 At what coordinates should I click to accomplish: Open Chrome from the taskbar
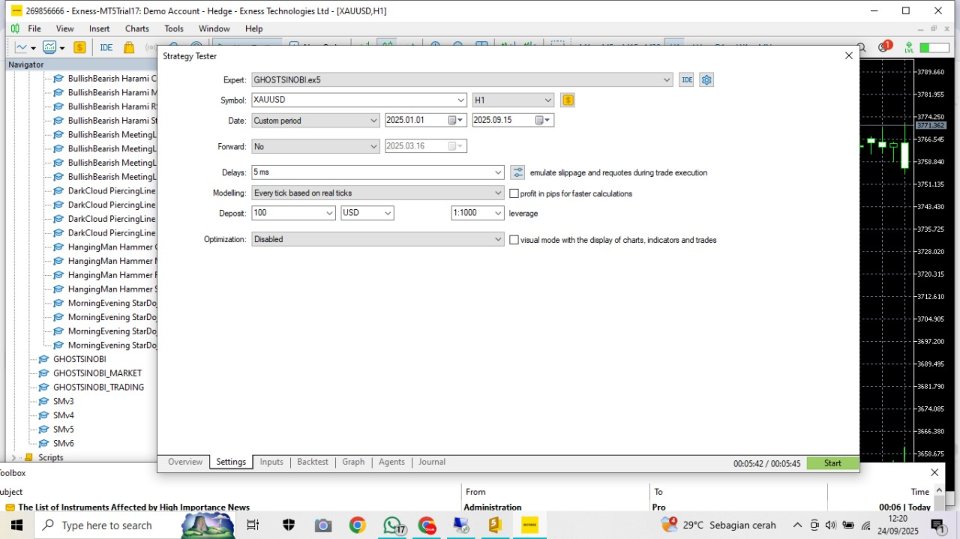[357, 525]
